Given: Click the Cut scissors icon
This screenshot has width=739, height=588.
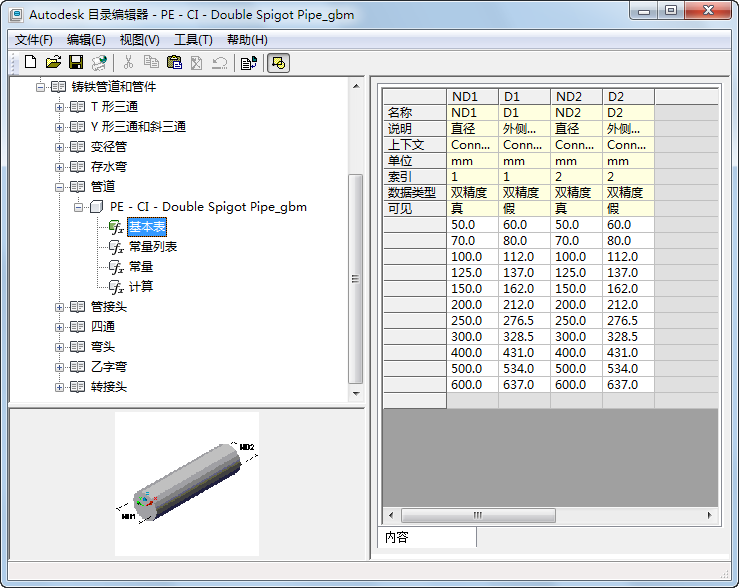Looking at the screenshot, I should [128, 62].
